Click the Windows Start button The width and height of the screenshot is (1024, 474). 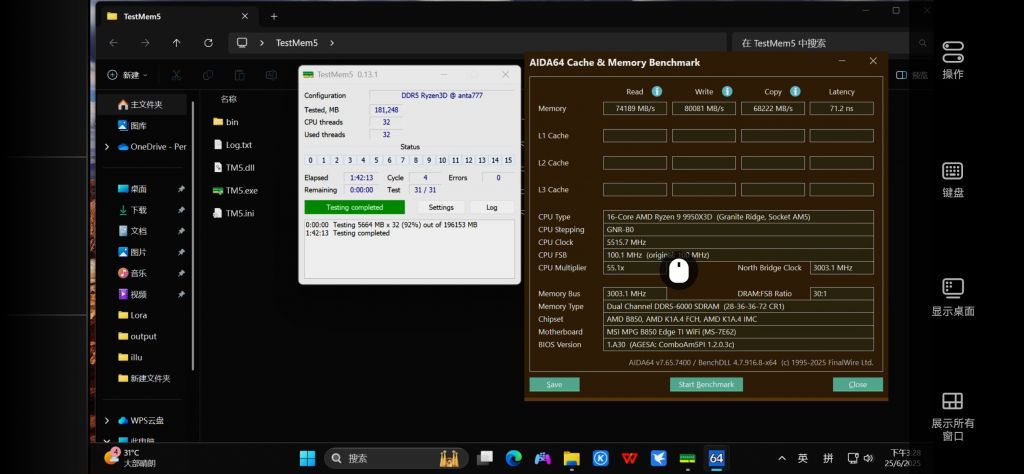[x=307, y=458]
